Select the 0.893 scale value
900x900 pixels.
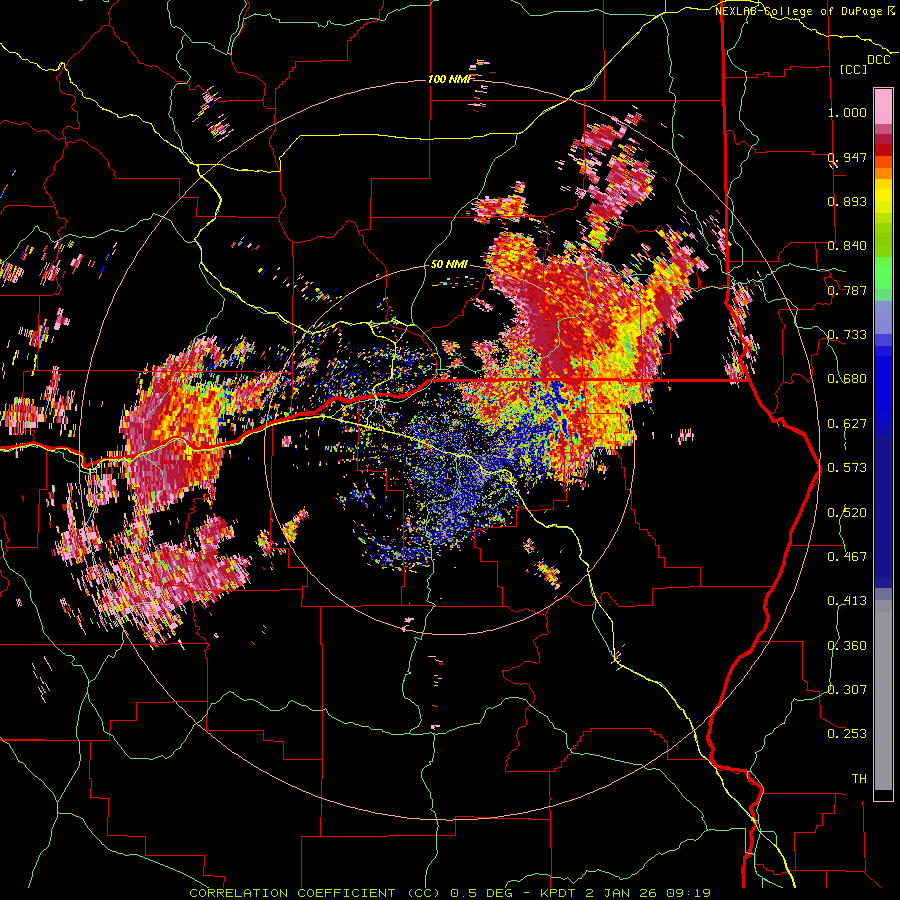(847, 201)
